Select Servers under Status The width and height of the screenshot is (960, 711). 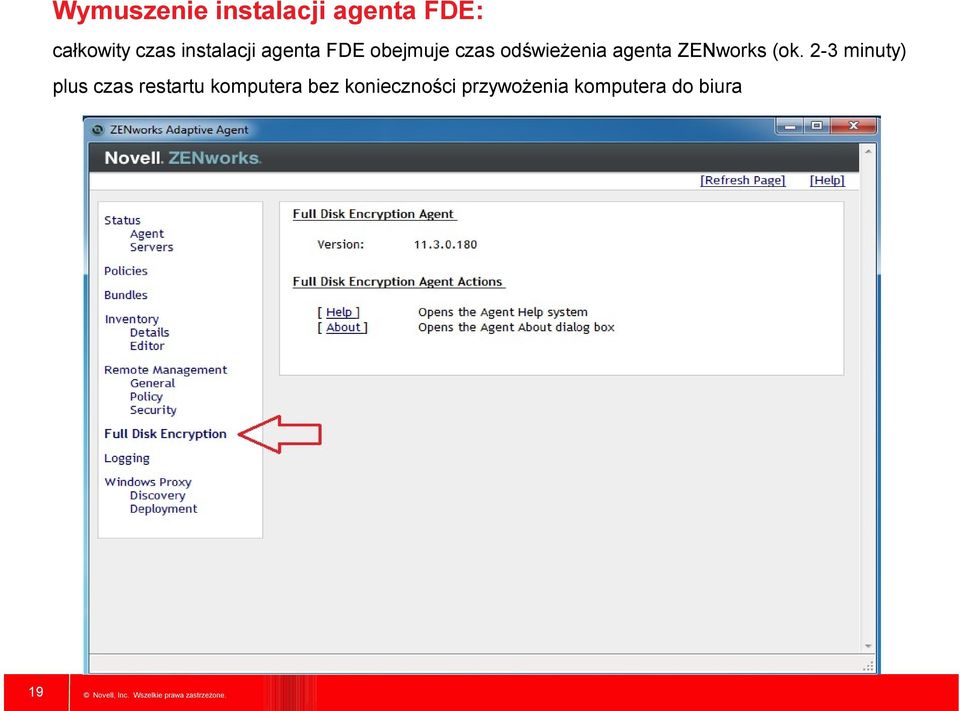(151, 247)
